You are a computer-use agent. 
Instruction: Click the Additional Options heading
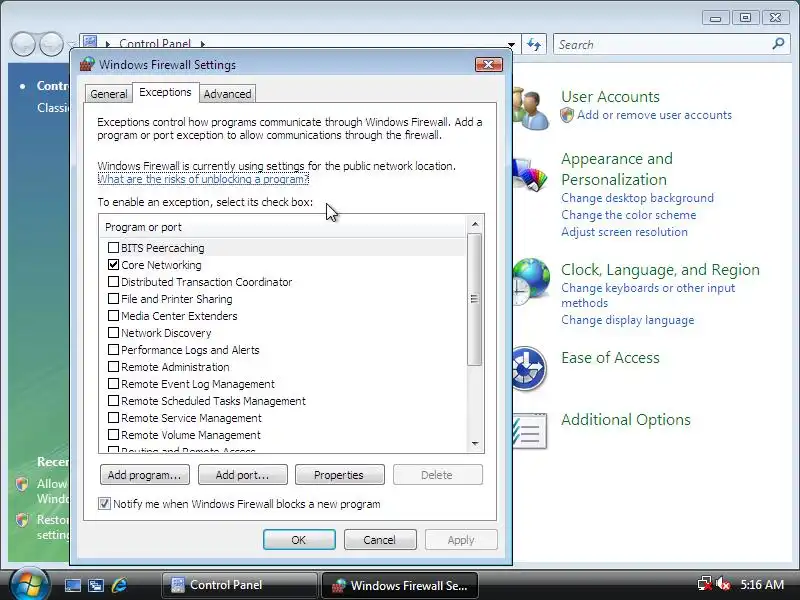[x=626, y=419]
